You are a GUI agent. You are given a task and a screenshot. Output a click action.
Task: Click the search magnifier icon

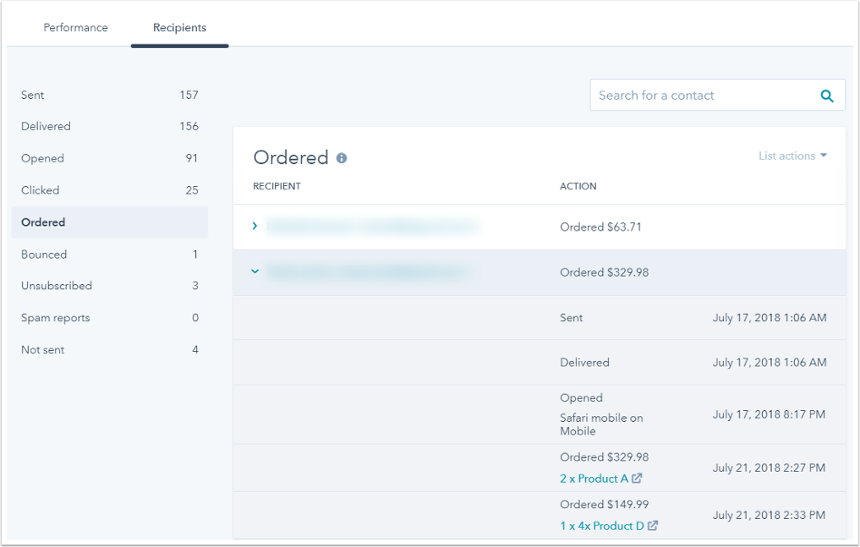pyautogui.click(x=827, y=96)
